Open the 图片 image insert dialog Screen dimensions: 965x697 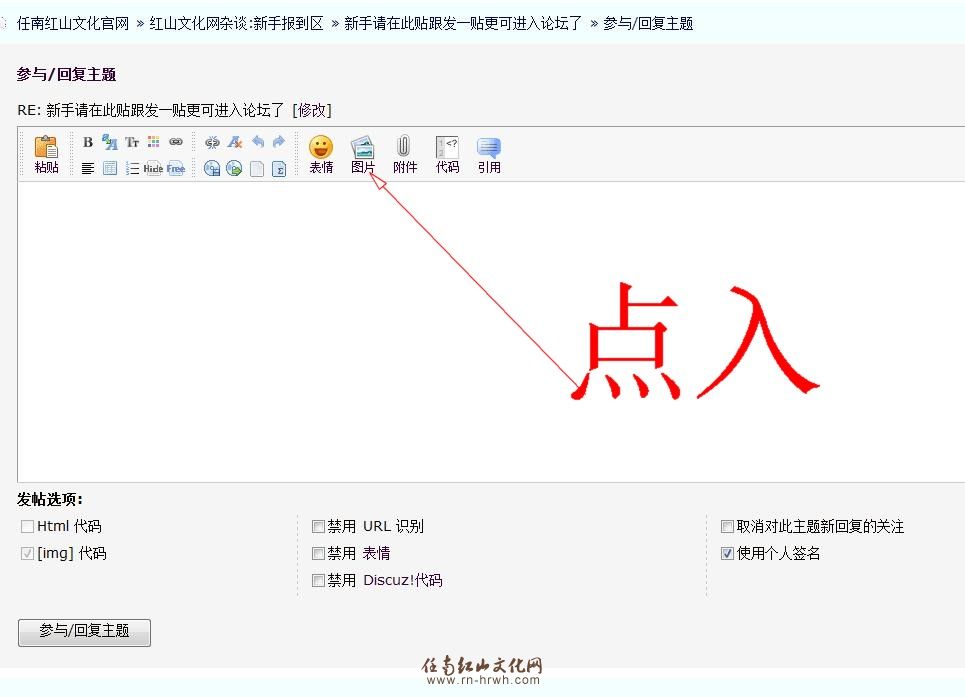tap(362, 154)
